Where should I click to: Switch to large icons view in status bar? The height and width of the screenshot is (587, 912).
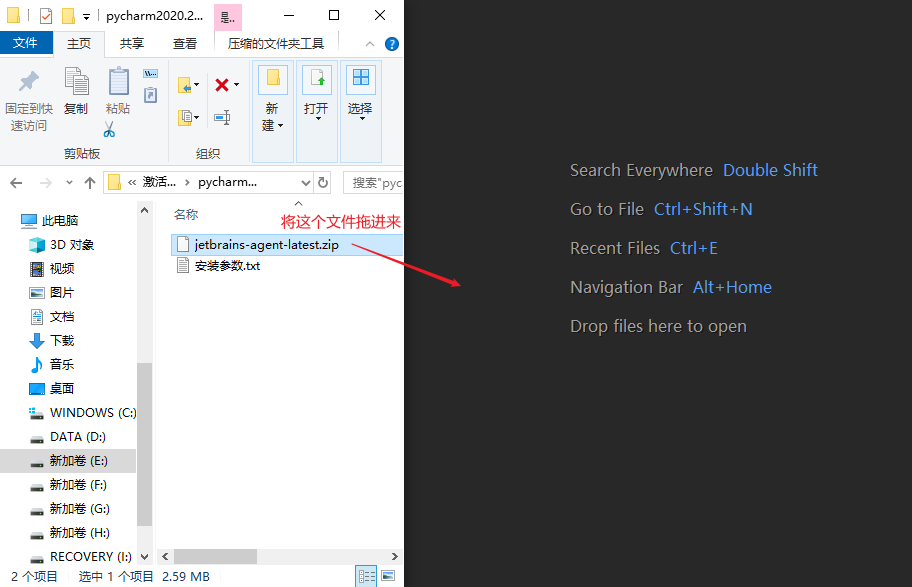tap(388, 577)
